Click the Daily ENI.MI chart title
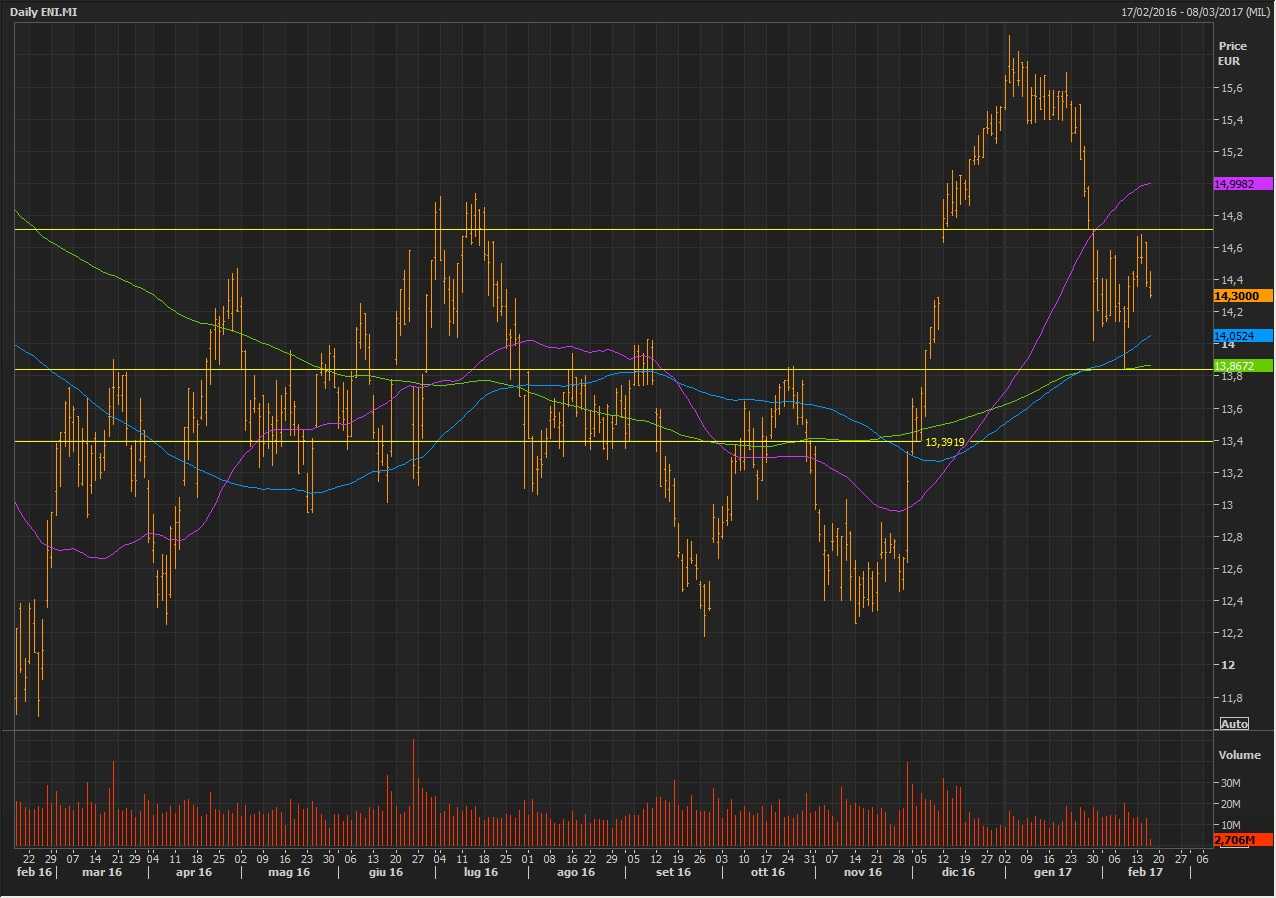The width and height of the screenshot is (1276, 898). [x=43, y=10]
